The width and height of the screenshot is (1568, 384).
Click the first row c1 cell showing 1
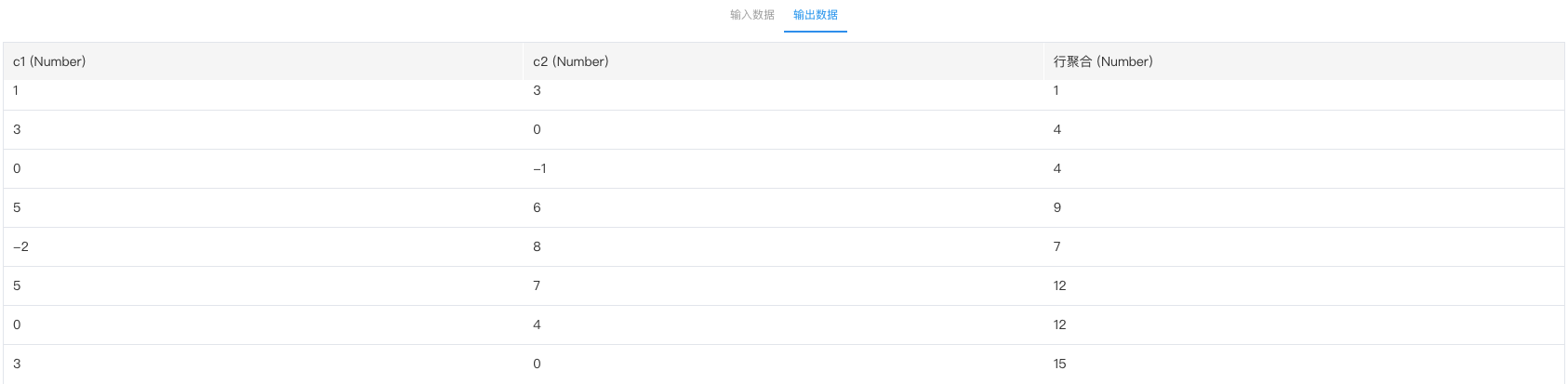(x=263, y=95)
